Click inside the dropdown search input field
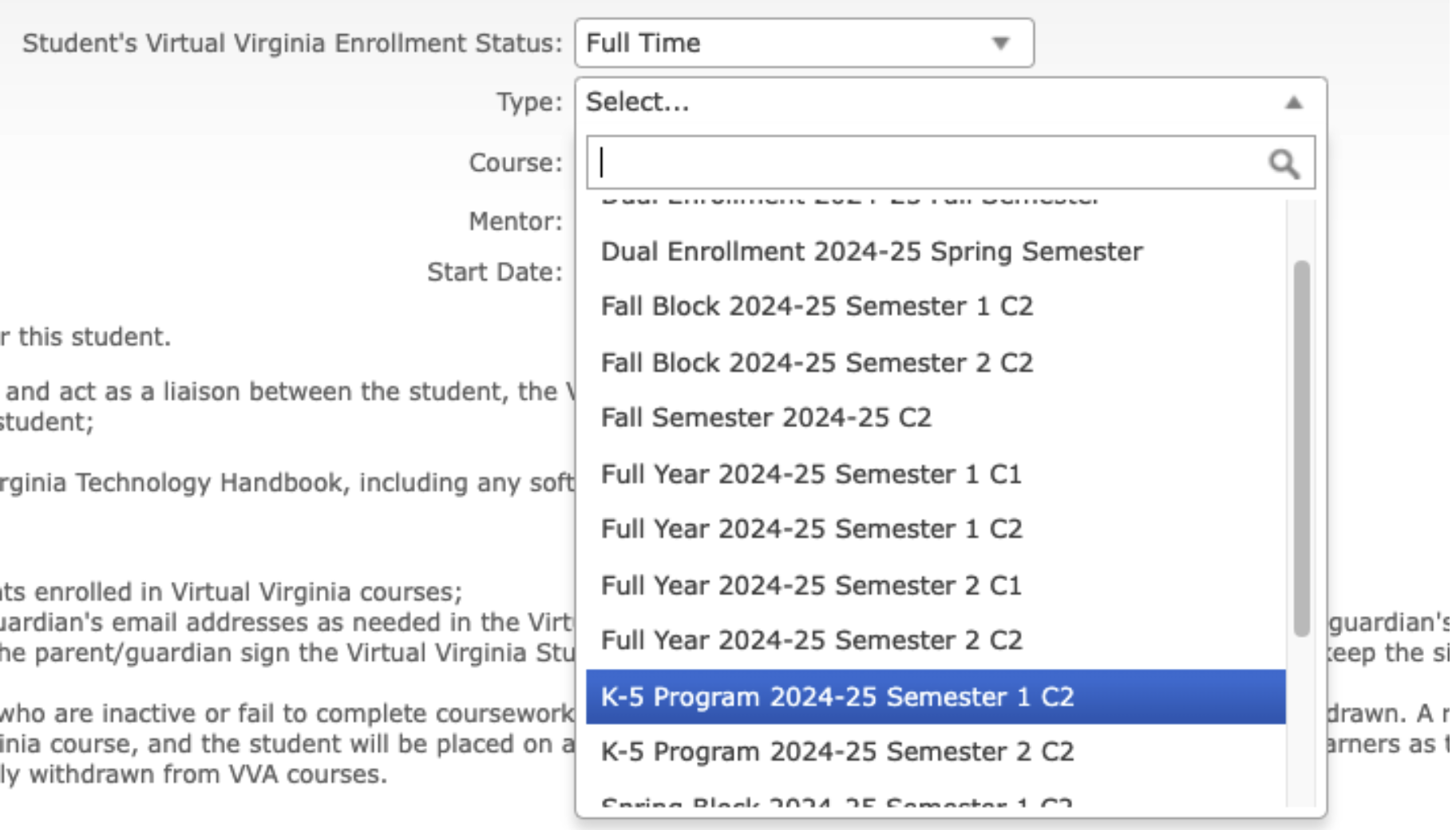Viewport: 1456px width, 830px height. [878, 164]
